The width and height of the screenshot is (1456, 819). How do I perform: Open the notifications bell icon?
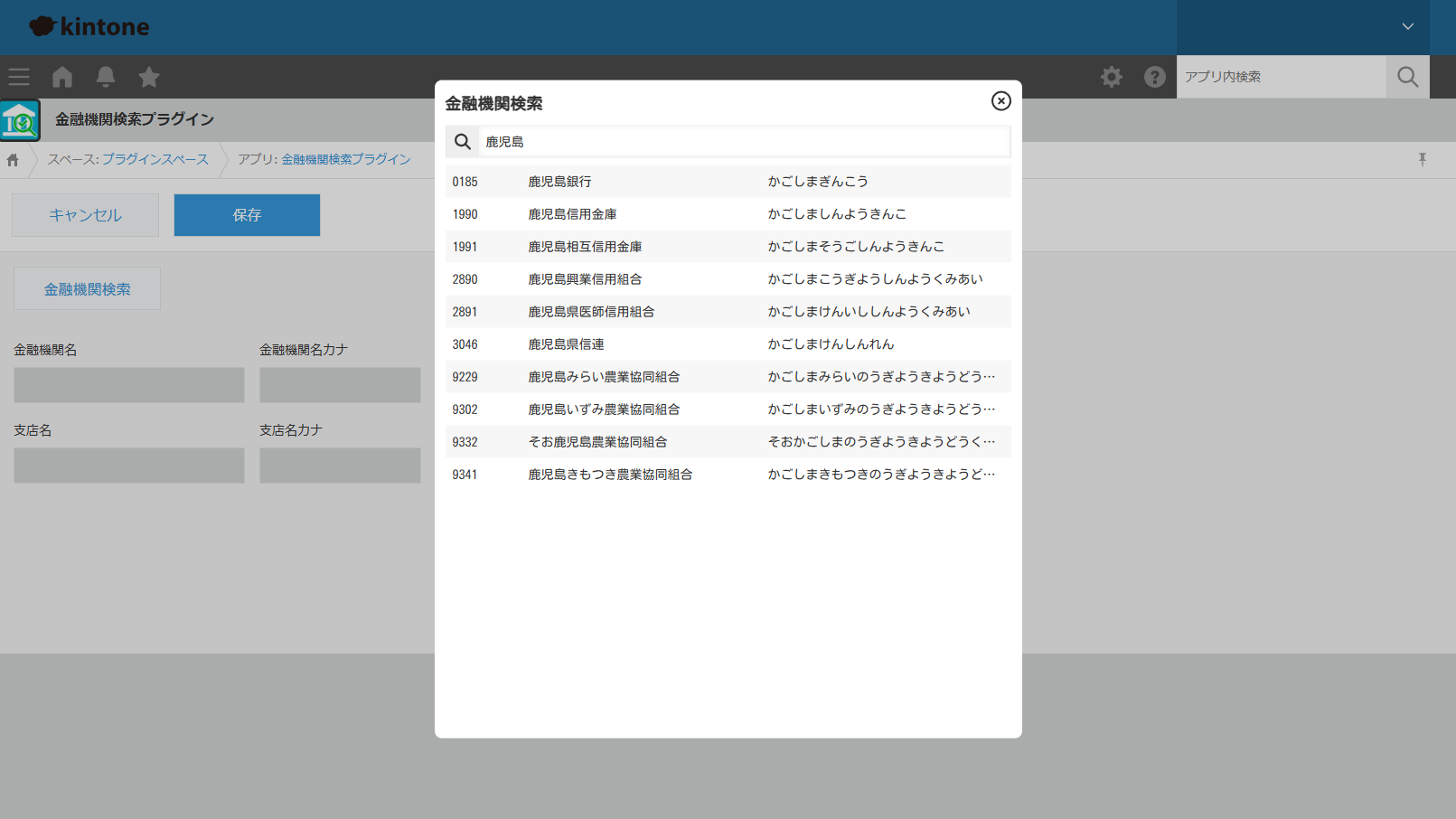click(x=106, y=77)
